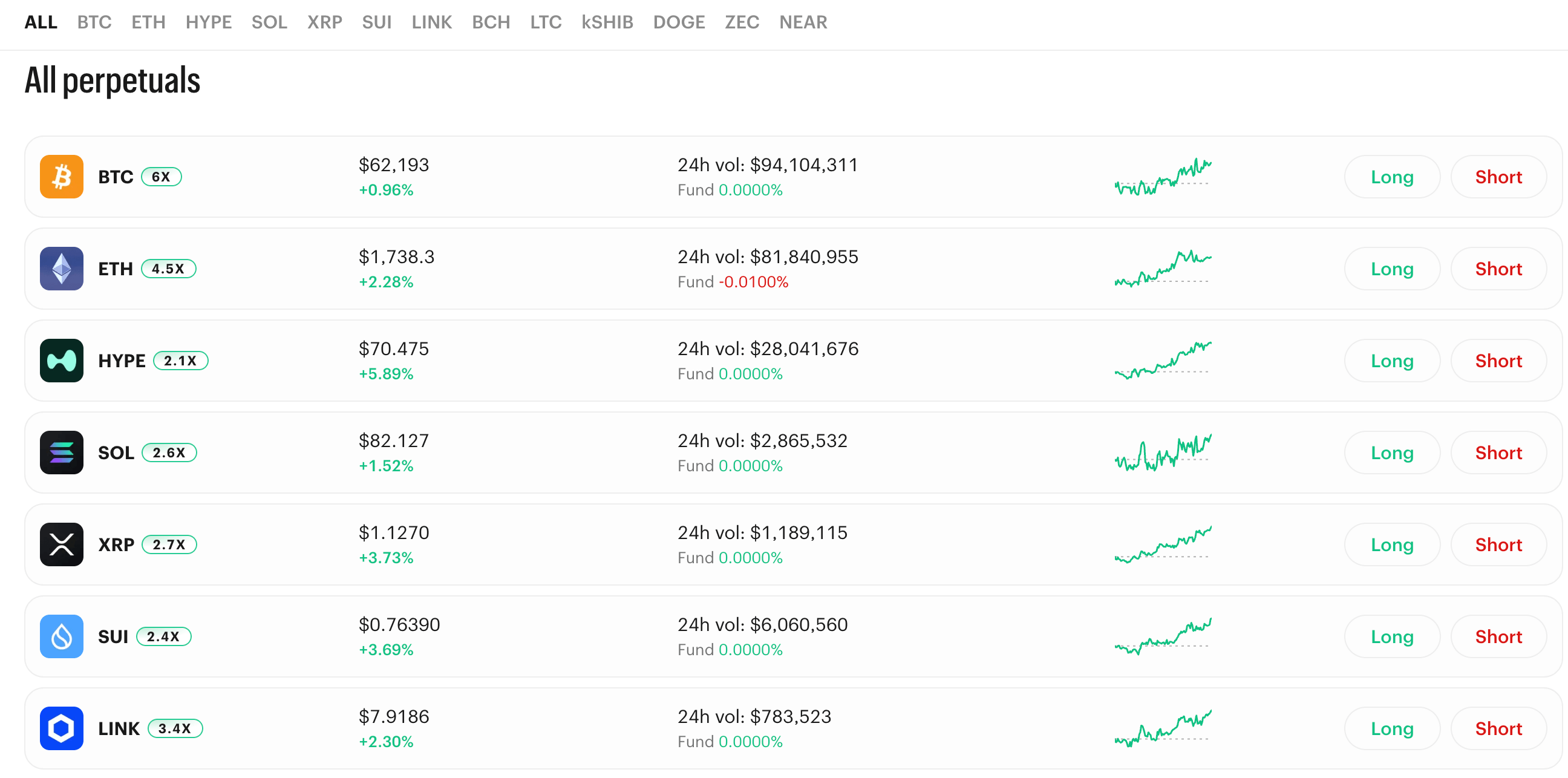
Task: Click the BTC 6X leverage badge
Action: 162,177
